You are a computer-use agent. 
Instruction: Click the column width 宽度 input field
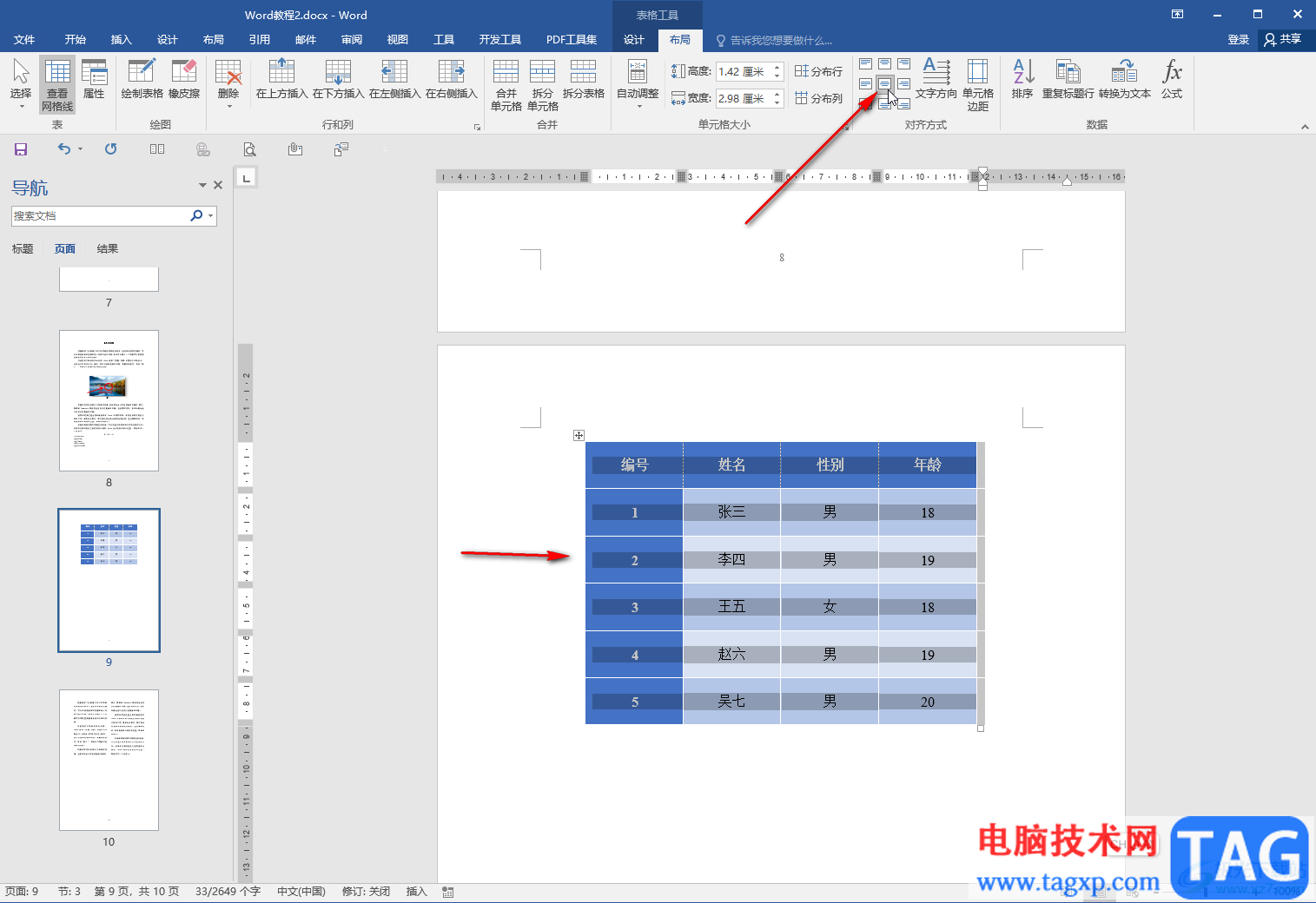[744, 98]
